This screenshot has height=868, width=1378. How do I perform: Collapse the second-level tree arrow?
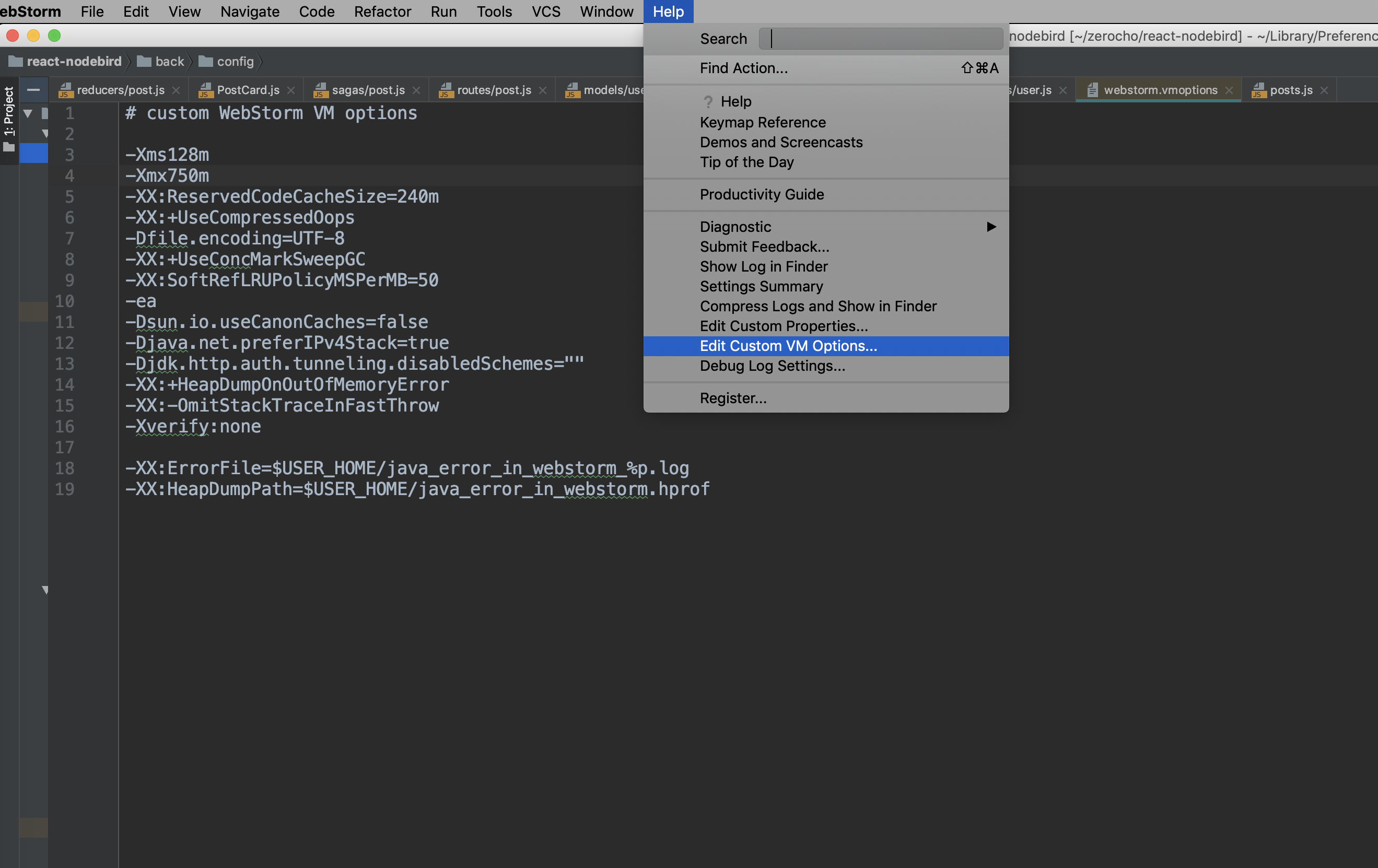pos(44,134)
